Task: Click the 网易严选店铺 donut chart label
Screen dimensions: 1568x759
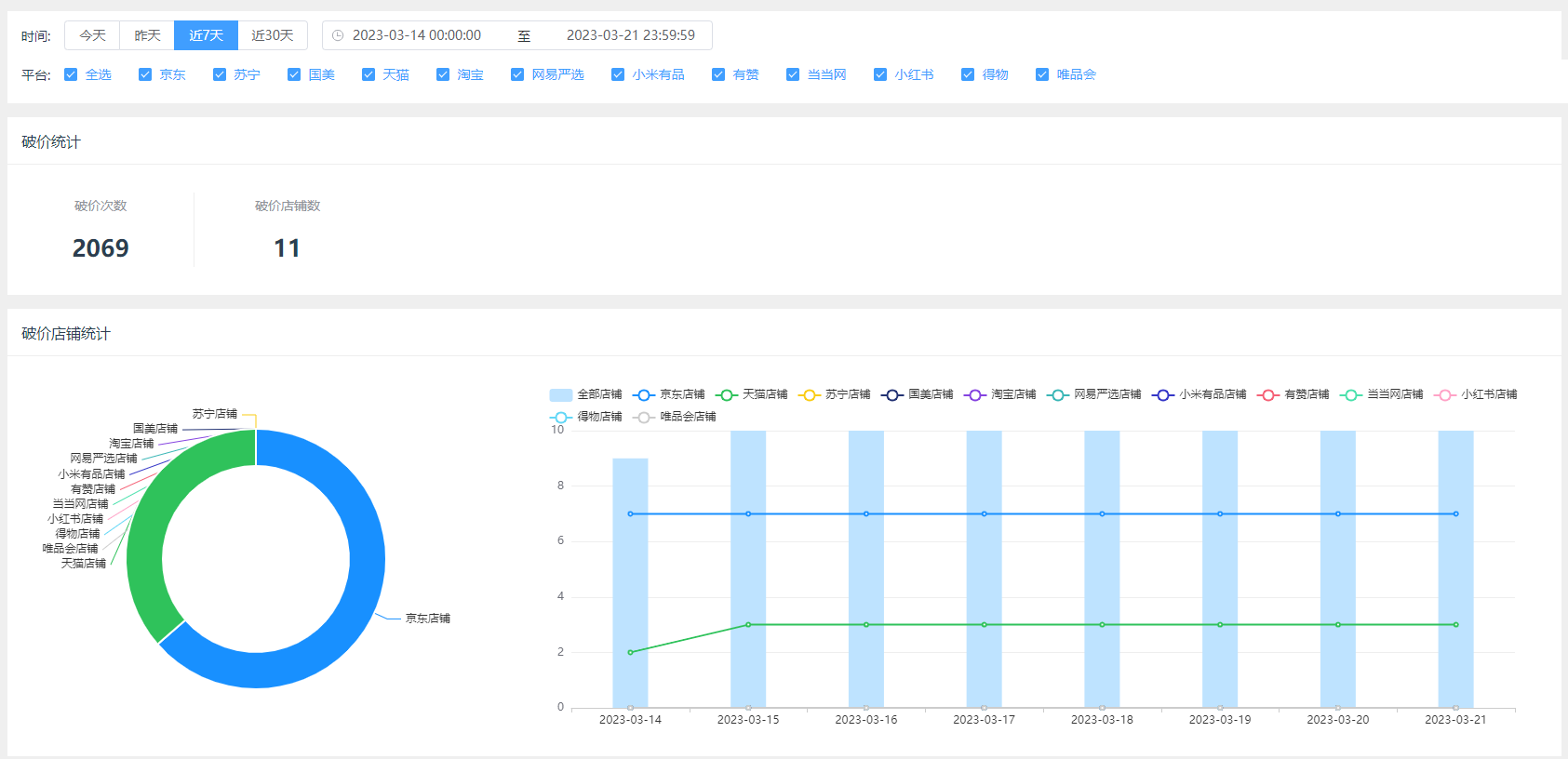Action: (x=103, y=459)
